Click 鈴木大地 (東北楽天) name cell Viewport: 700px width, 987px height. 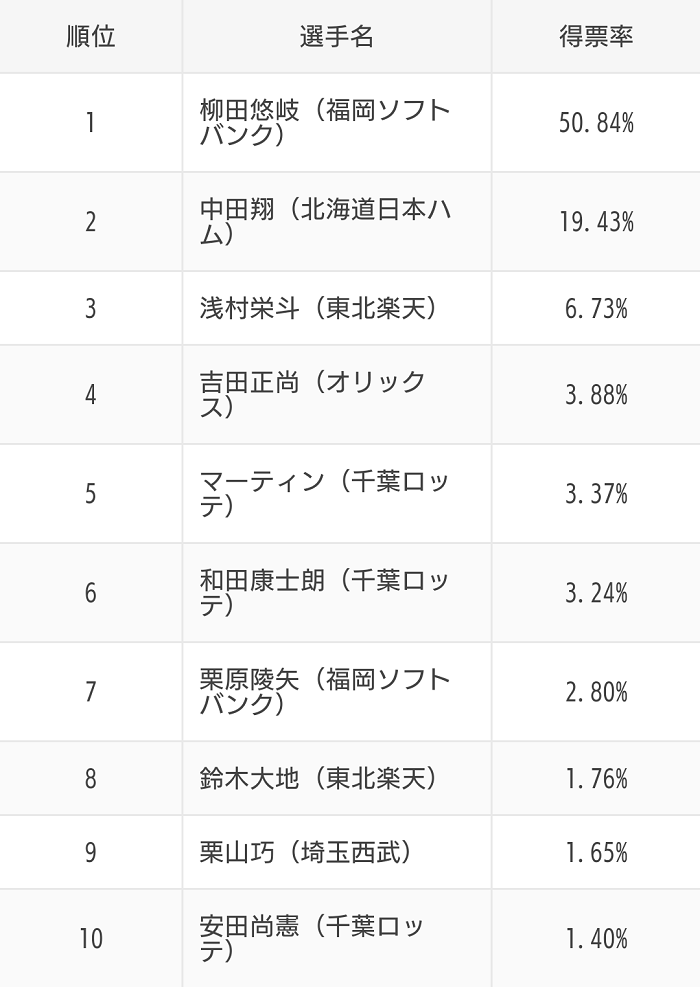pos(337,778)
